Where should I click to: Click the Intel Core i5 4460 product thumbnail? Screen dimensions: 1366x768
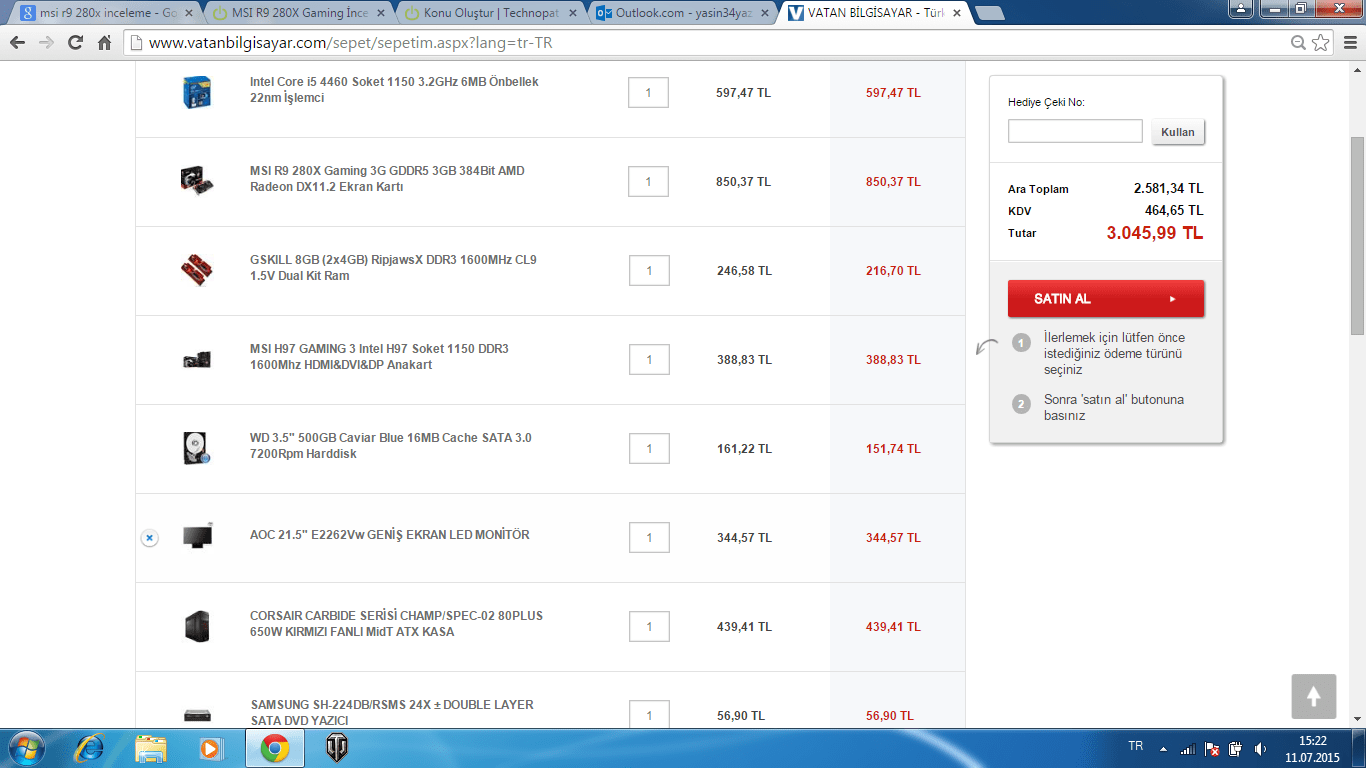tap(197, 92)
